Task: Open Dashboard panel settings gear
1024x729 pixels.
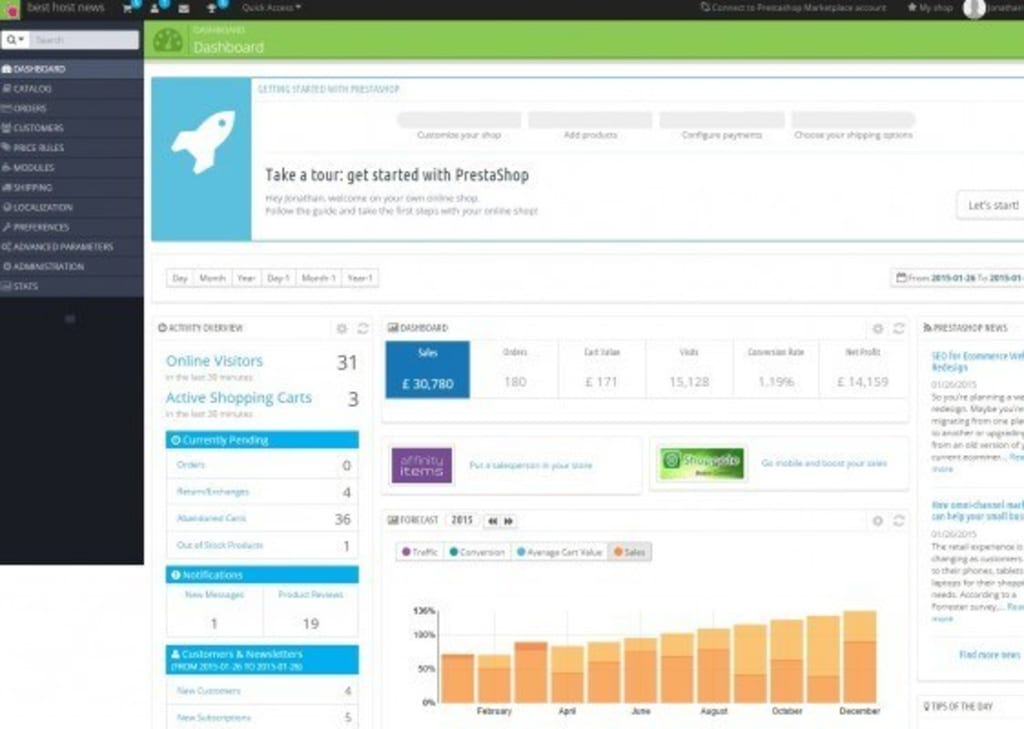Action: click(878, 329)
